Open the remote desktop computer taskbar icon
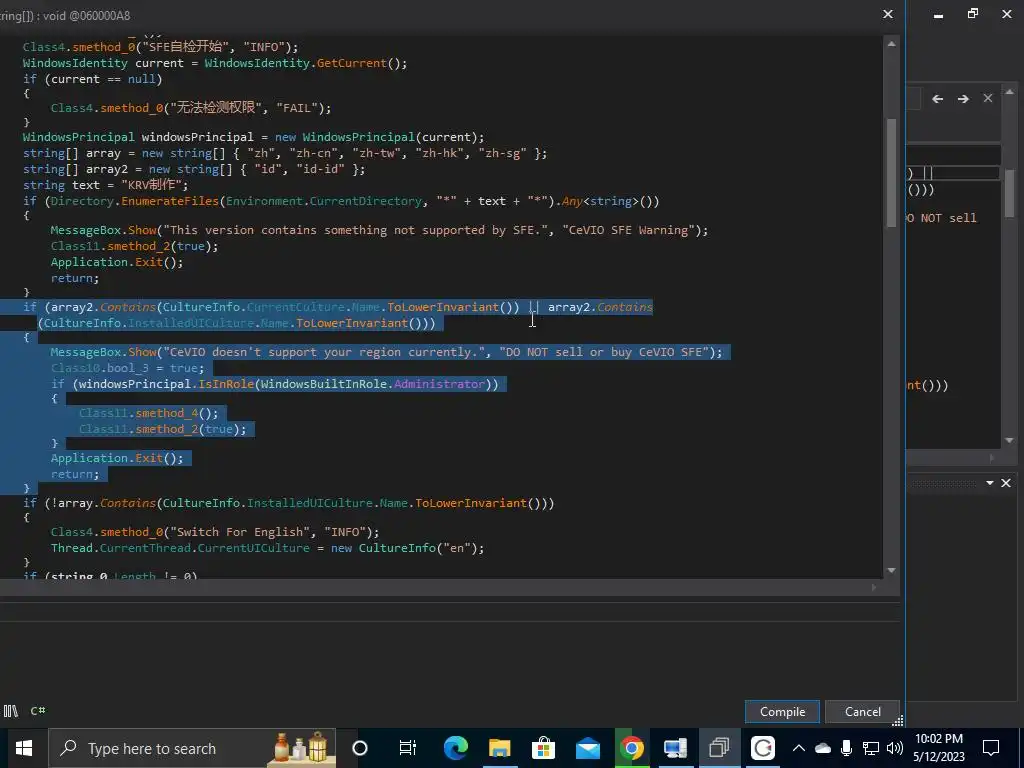 point(675,748)
